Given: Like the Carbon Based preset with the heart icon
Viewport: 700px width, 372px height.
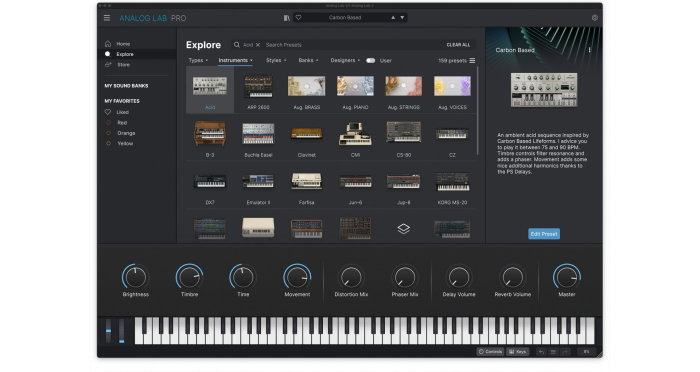Looking at the screenshot, I should [x=299, y=17].
